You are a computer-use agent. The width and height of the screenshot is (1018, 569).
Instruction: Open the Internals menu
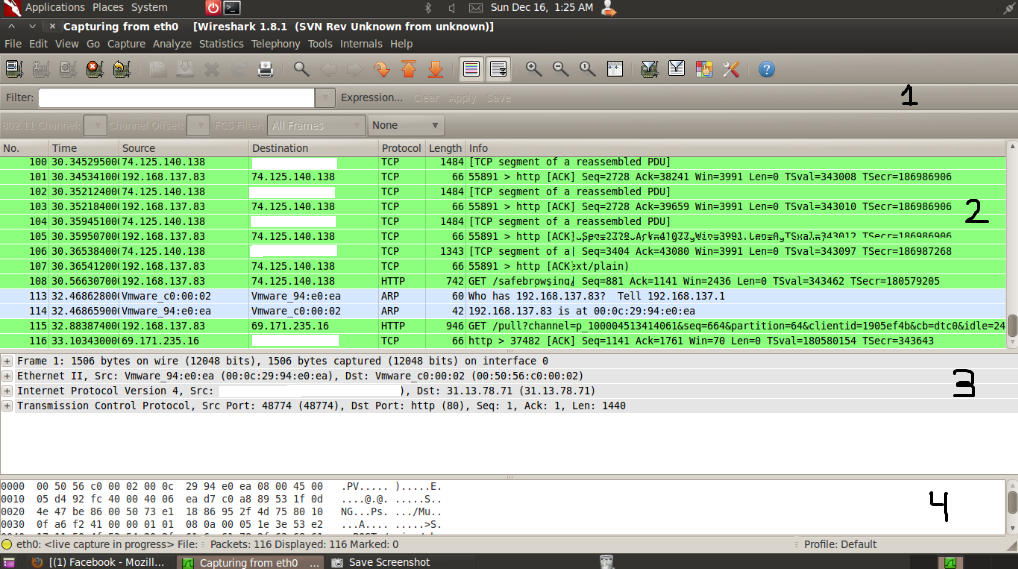coord(361,44)
